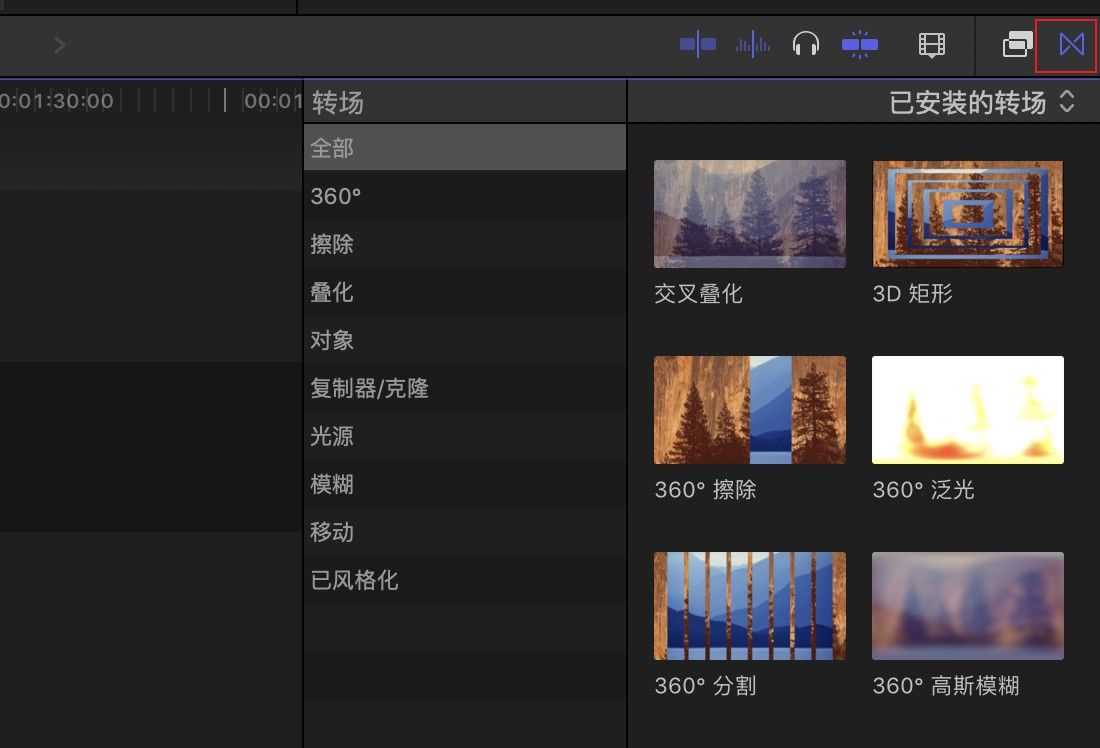Select the 360° 擦除 transition thumbnail
This screenshot has height=748, width=1100.
(749, 410)
